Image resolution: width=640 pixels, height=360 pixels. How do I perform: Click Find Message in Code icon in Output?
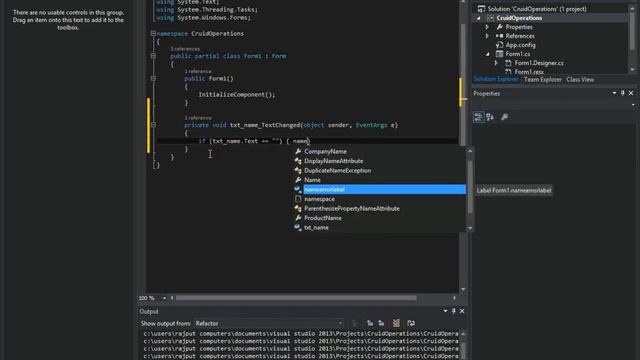[356, 323]
